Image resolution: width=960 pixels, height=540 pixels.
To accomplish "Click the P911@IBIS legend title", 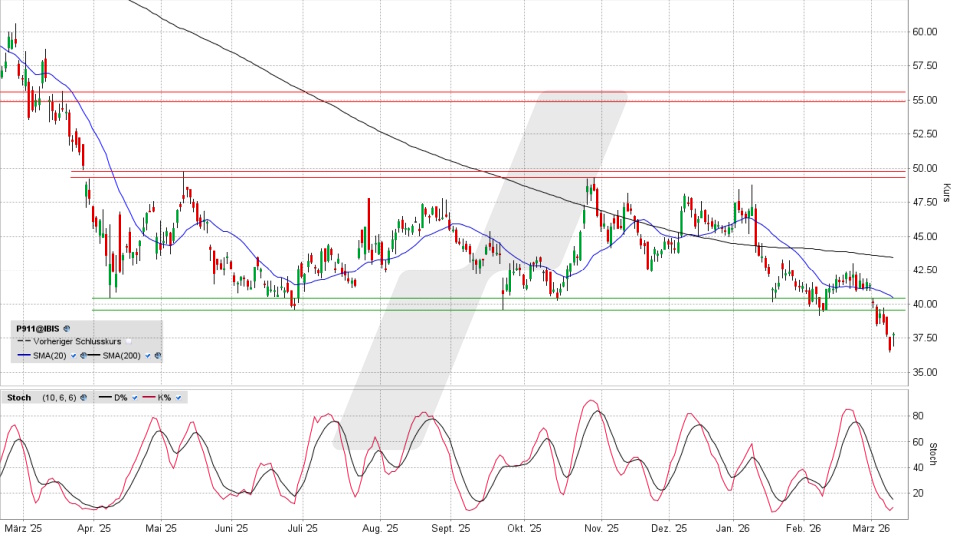I will 37,328.
